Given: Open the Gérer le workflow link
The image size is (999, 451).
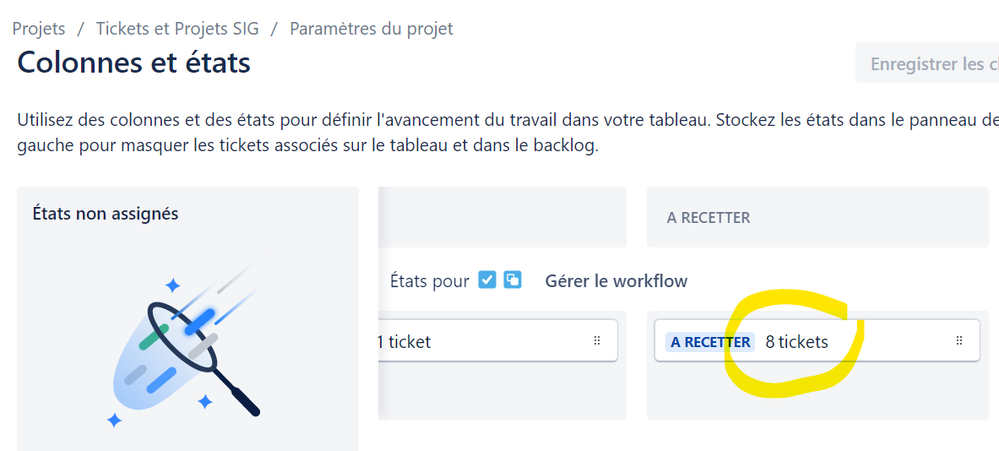Looking at the screenshot, I should click(616, 281).
